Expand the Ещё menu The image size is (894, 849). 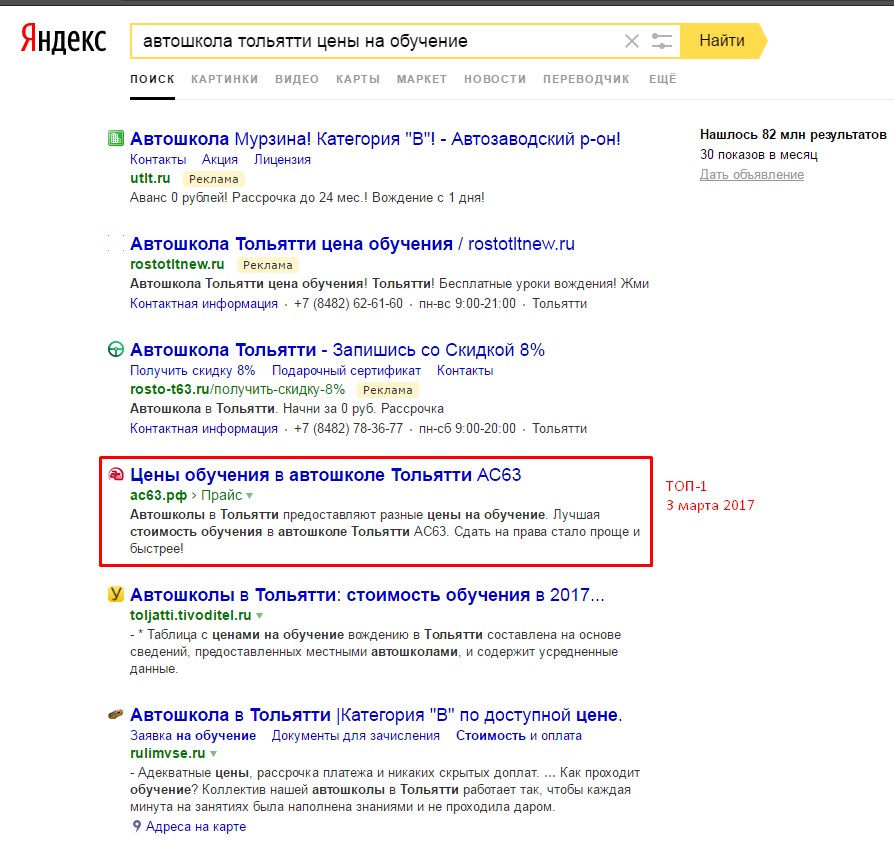point(663,79)
